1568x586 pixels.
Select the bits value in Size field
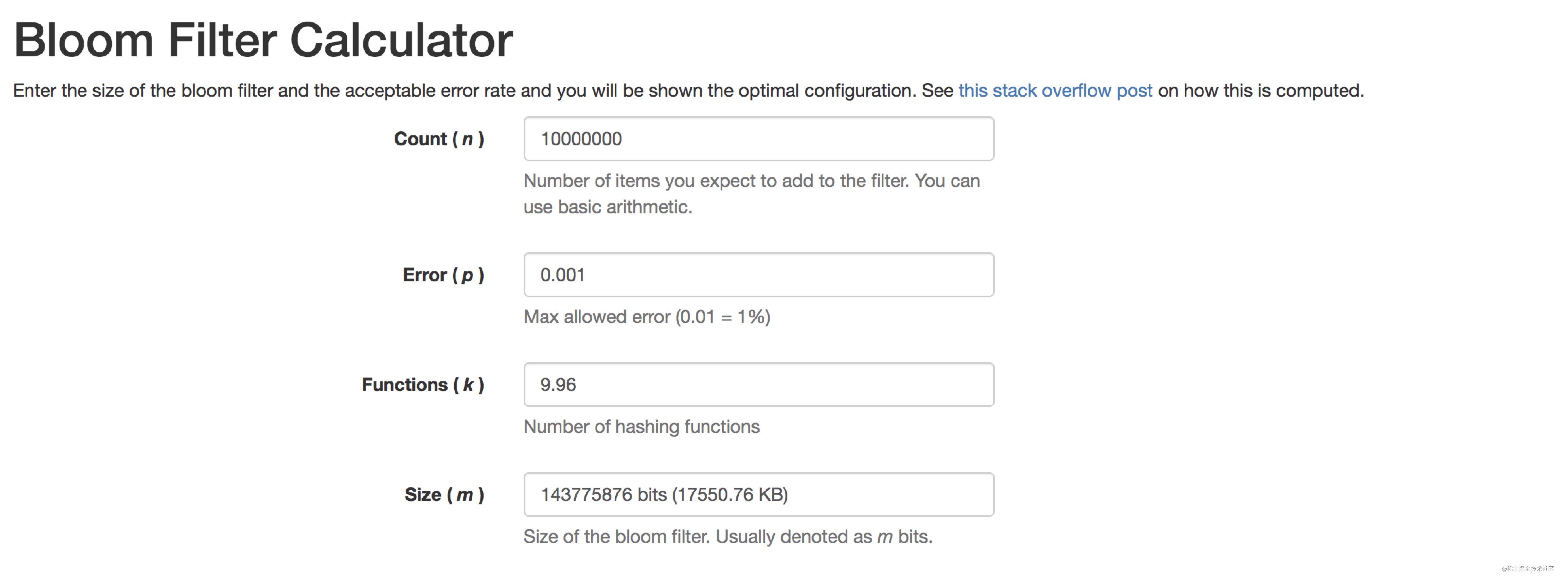(665, 494)
